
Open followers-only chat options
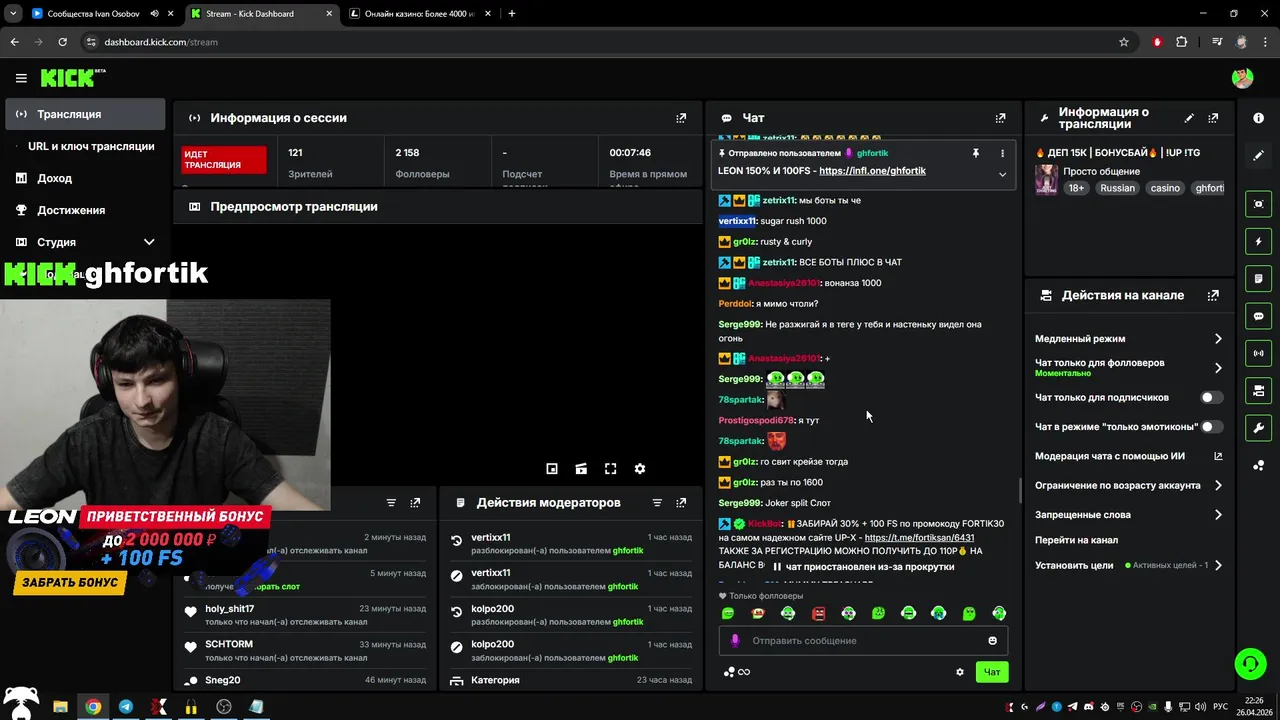click(1128, 368)
